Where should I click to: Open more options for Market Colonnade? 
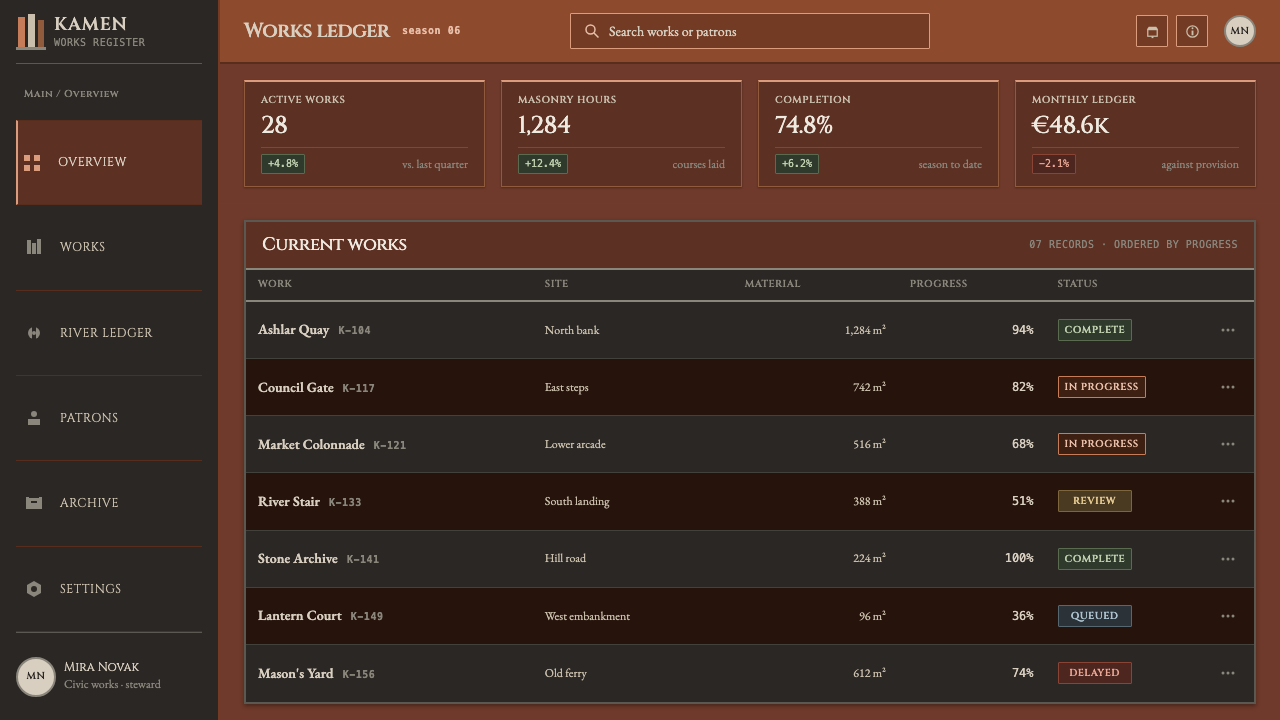coord(1228,444)
